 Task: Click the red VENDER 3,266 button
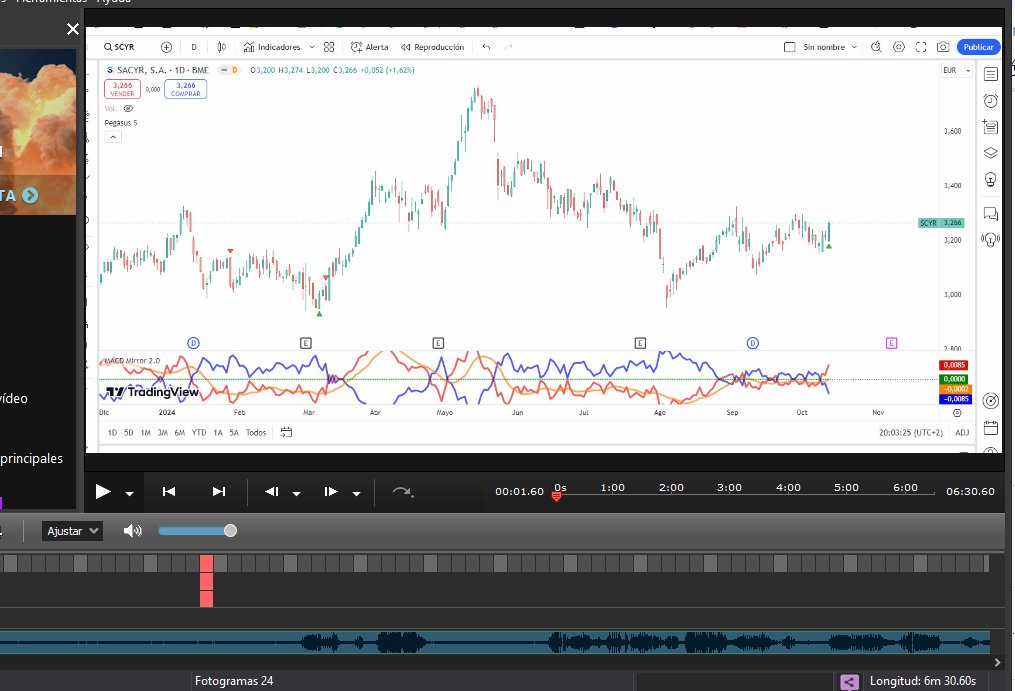[122, 89]
